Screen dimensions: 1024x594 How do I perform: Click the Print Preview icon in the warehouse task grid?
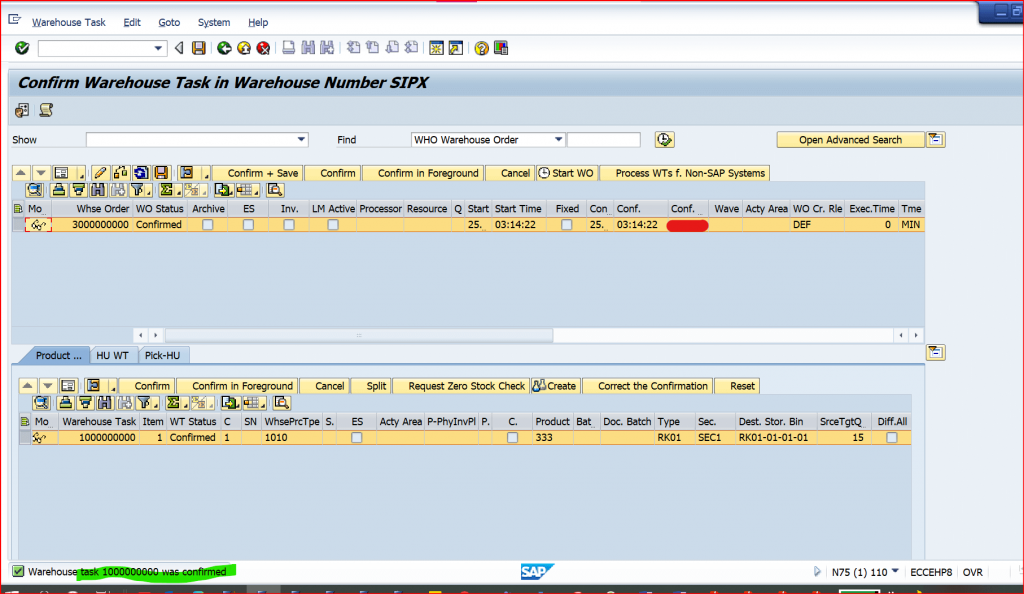[281, 403]
